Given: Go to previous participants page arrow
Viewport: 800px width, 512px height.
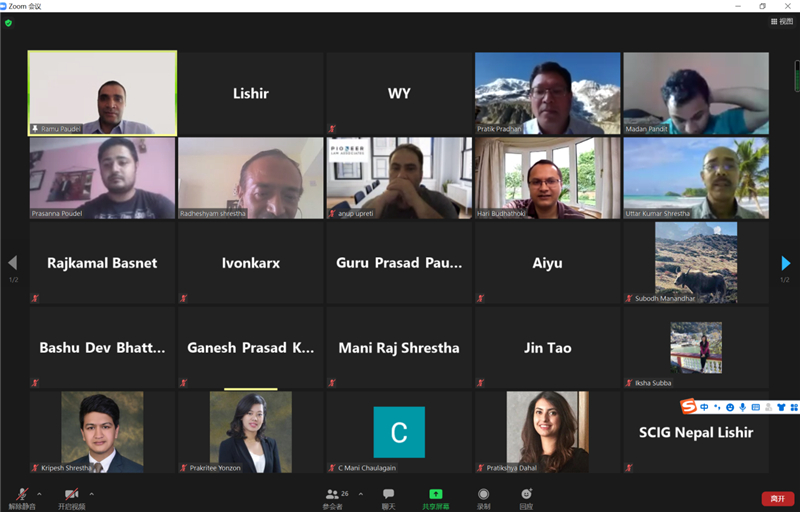Looking at the screenshot, I should click(13, 263).
